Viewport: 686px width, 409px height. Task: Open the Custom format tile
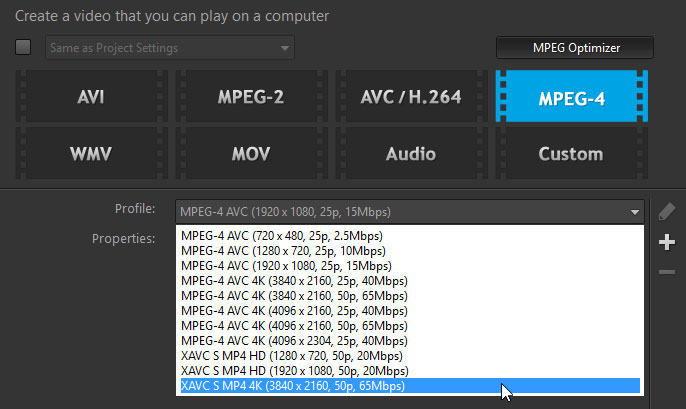coord(571,154)
